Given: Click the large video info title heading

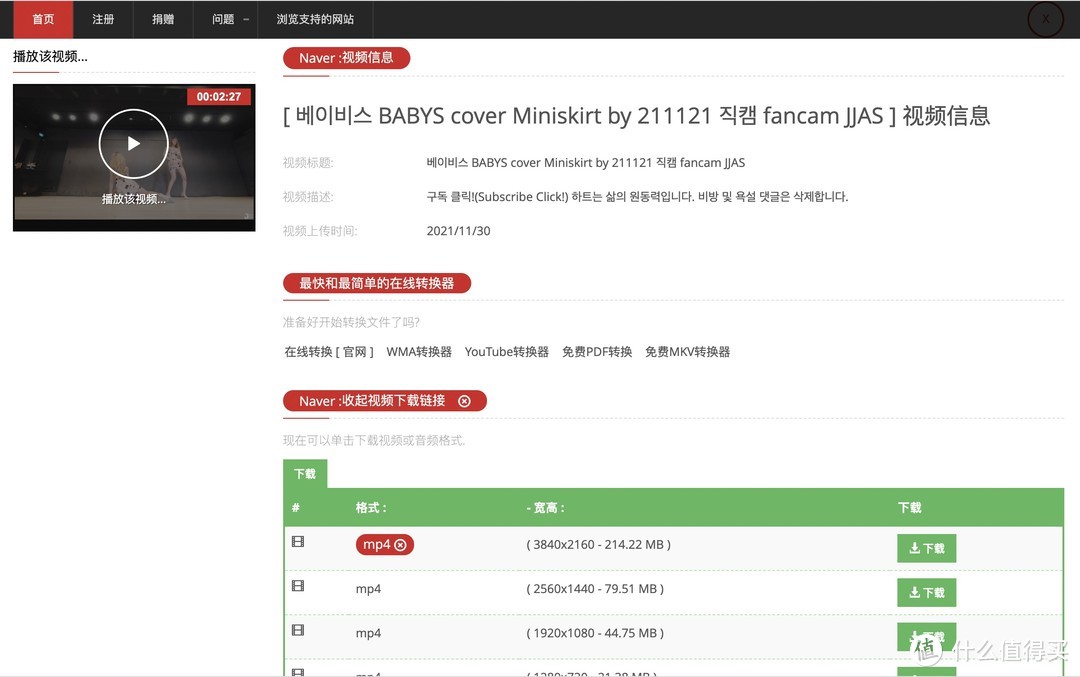Looking at the screenshot, I should 636,116.
